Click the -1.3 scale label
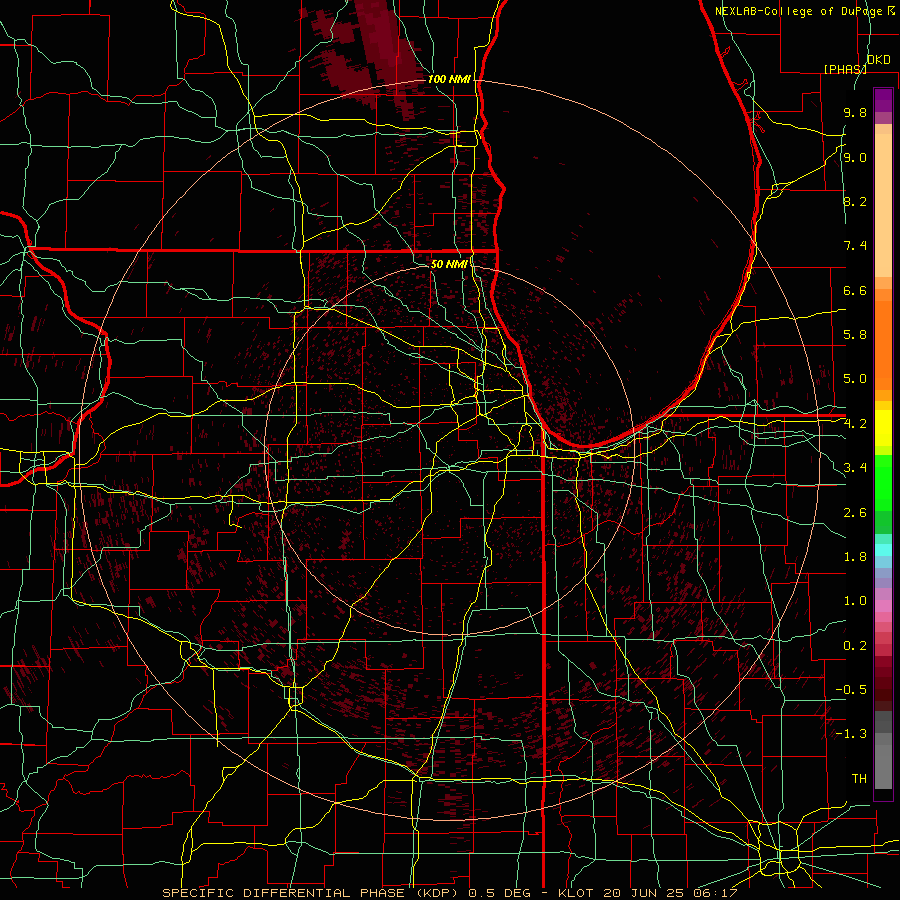This screenshot has height=900, width=900. tap(851, 734)
